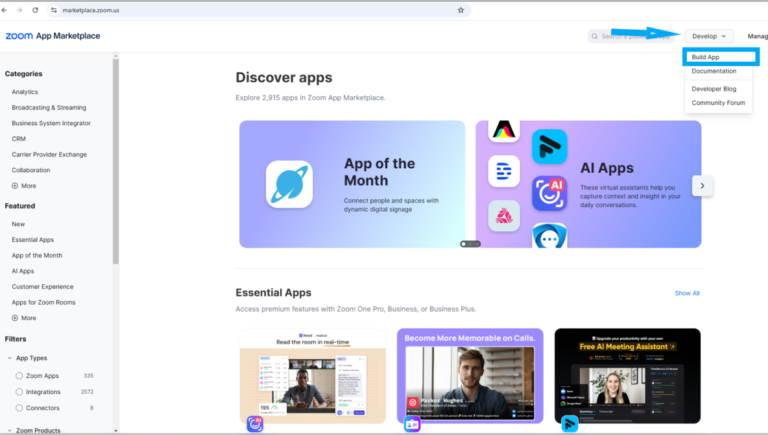
Task: Open the Collaboration category
Action: [x=31, y=170]
